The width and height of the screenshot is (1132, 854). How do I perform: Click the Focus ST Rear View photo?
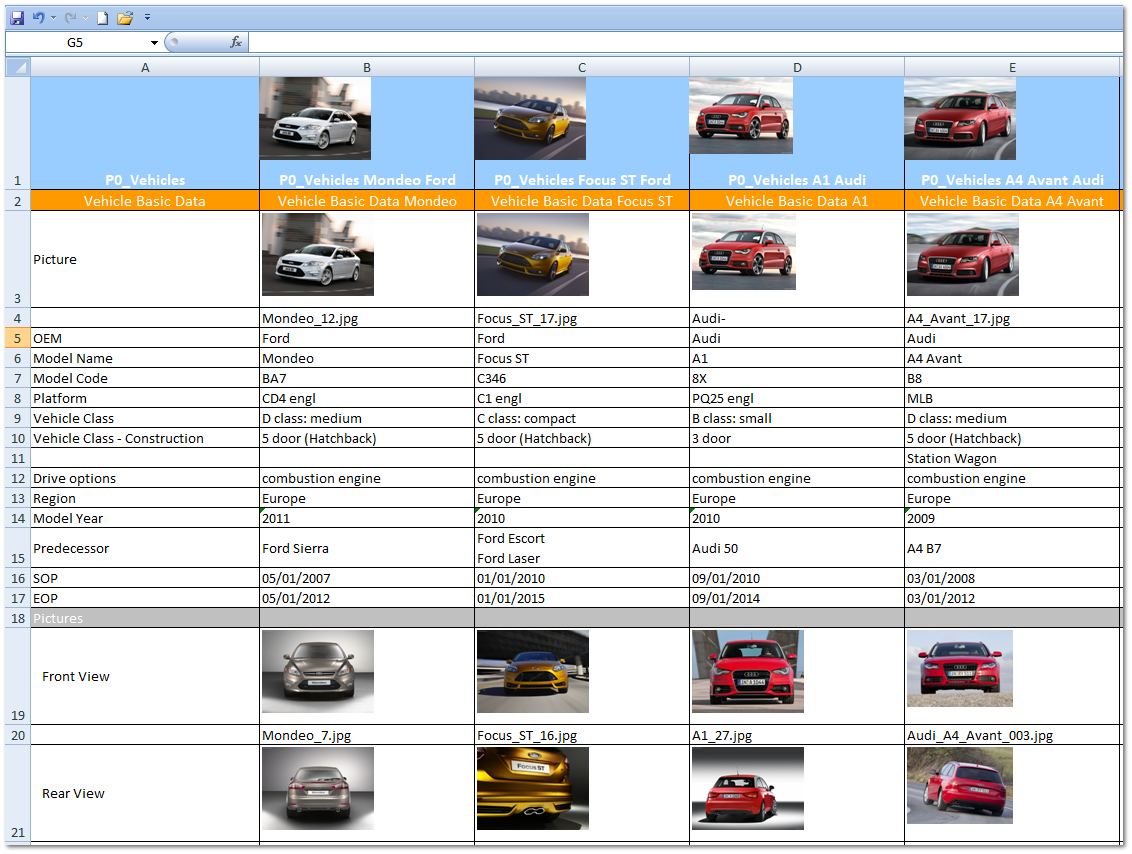point(533,788)
